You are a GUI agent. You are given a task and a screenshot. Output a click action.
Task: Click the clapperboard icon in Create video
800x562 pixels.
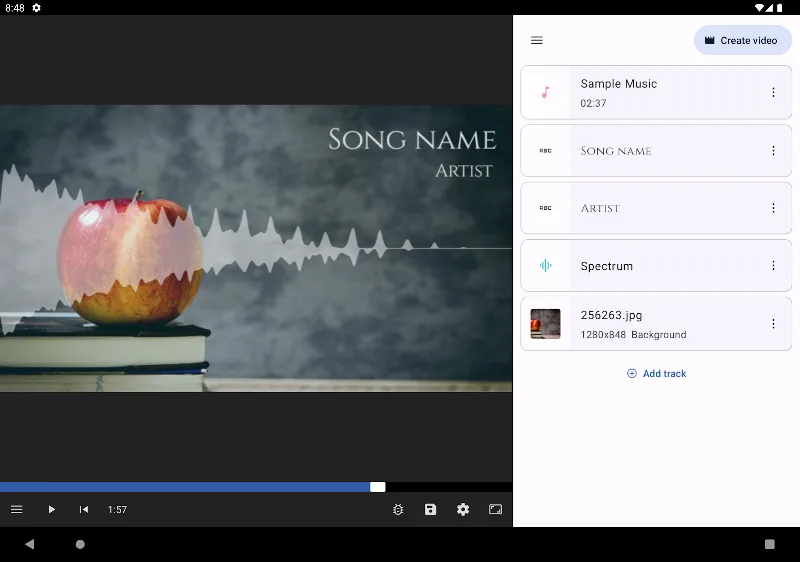click(x=709, y=40)
